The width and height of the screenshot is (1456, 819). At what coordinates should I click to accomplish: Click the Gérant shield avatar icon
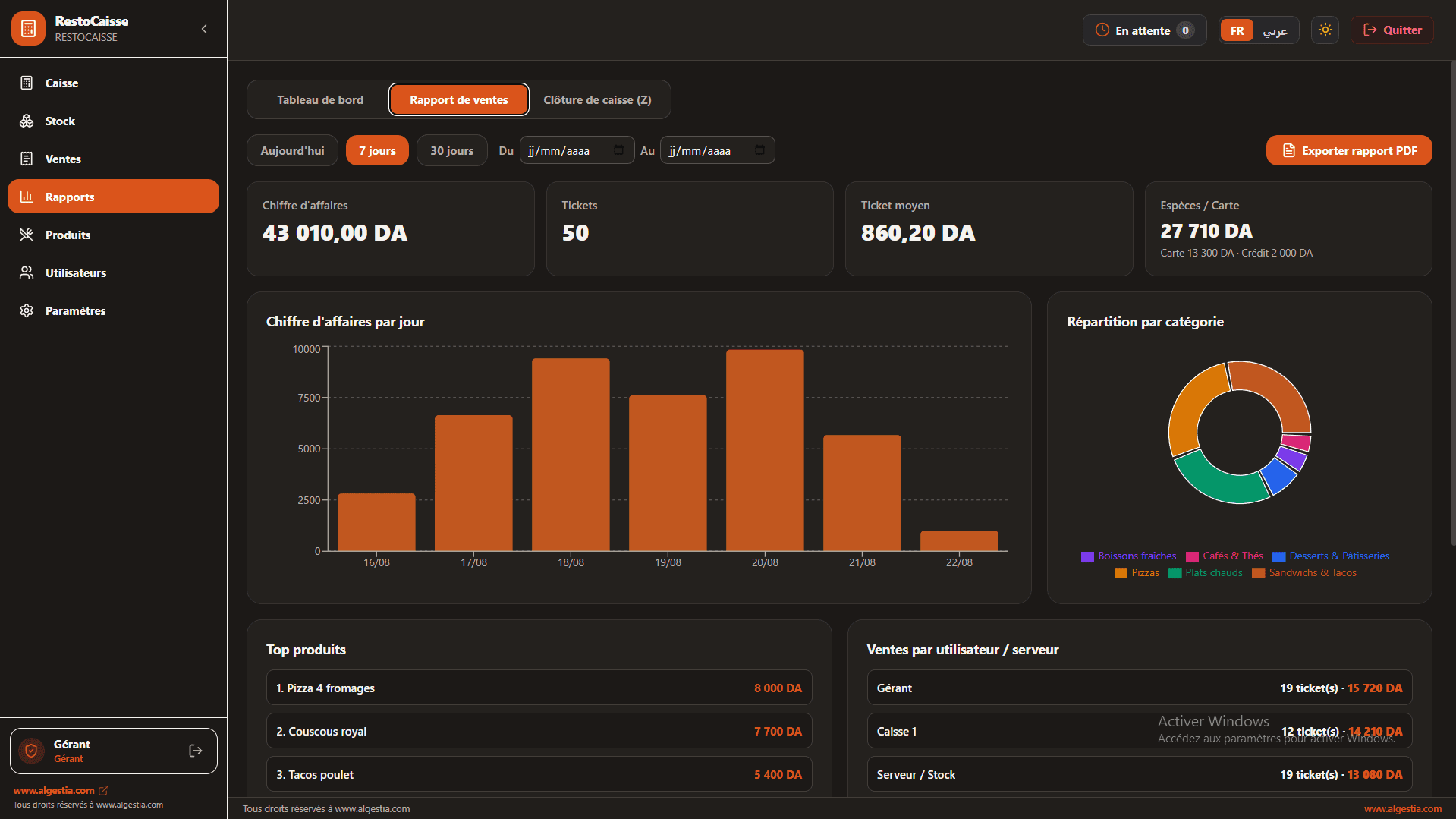coord(32,751)
